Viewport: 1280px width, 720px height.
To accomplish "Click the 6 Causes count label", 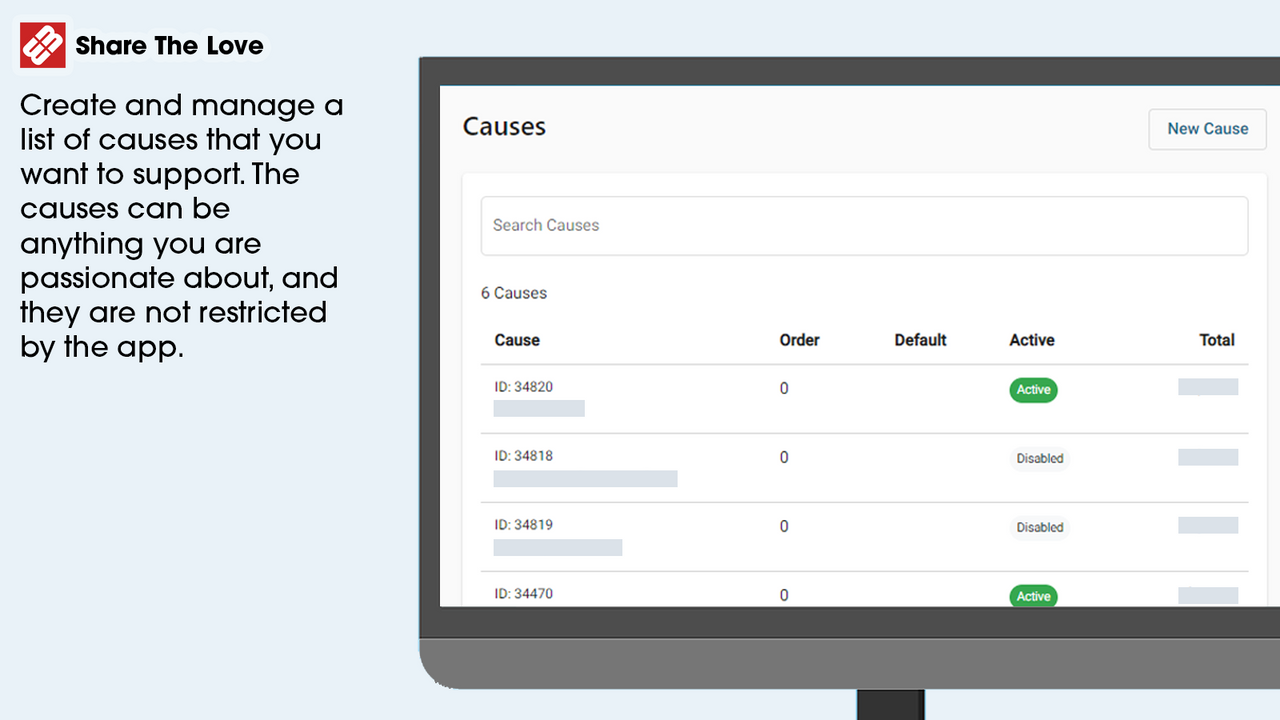I will pyautogui.click(x=513, y=292).
